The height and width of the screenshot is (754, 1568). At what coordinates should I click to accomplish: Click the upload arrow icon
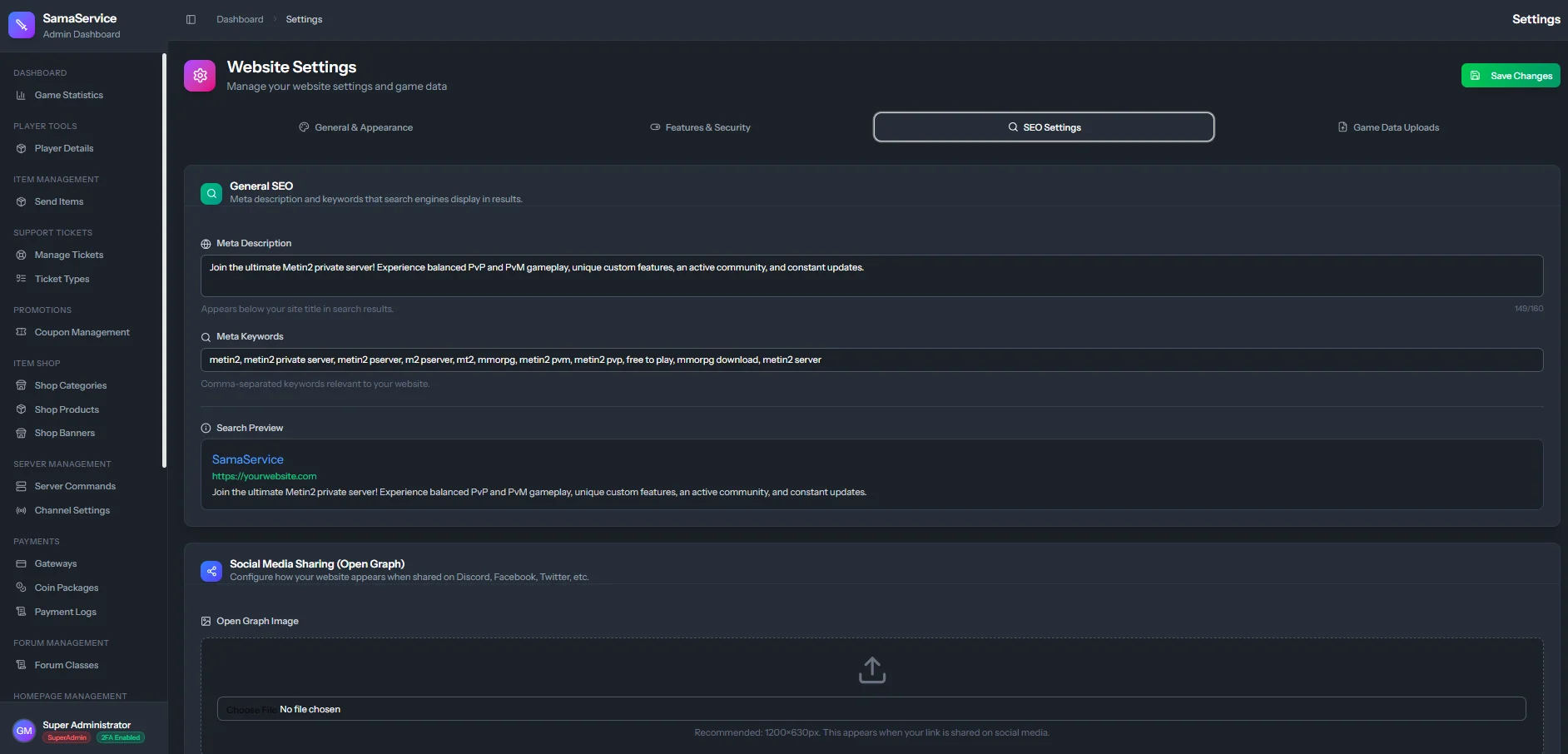tap(872, 670)
